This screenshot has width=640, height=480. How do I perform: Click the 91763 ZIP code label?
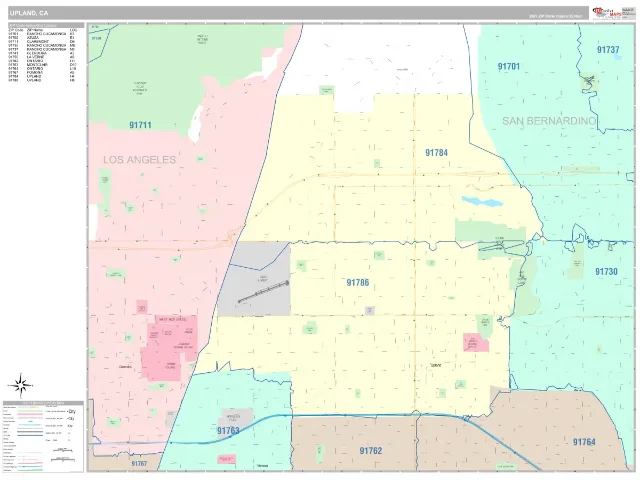pos(228,431)
